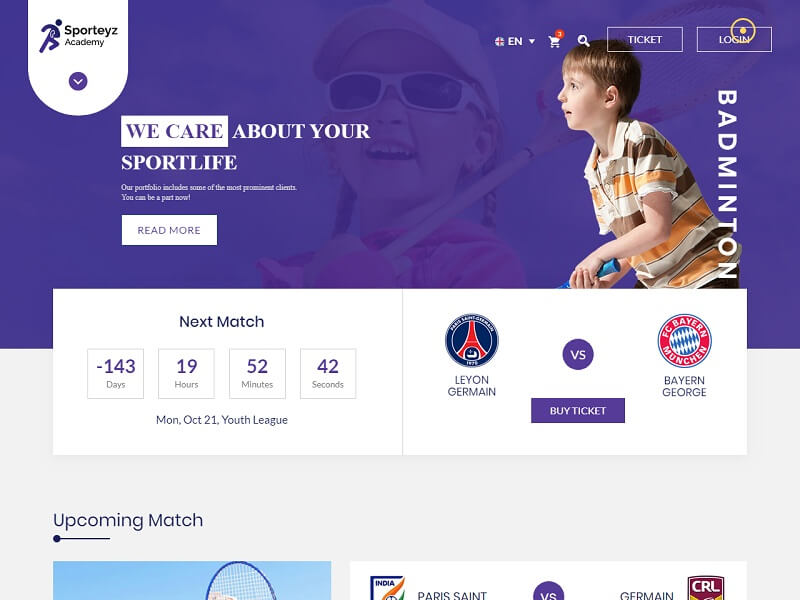This screenshot has height=600, width=800.
Task: Click the Sporteyz Academy logo
Action: click(x=78, y=36)
